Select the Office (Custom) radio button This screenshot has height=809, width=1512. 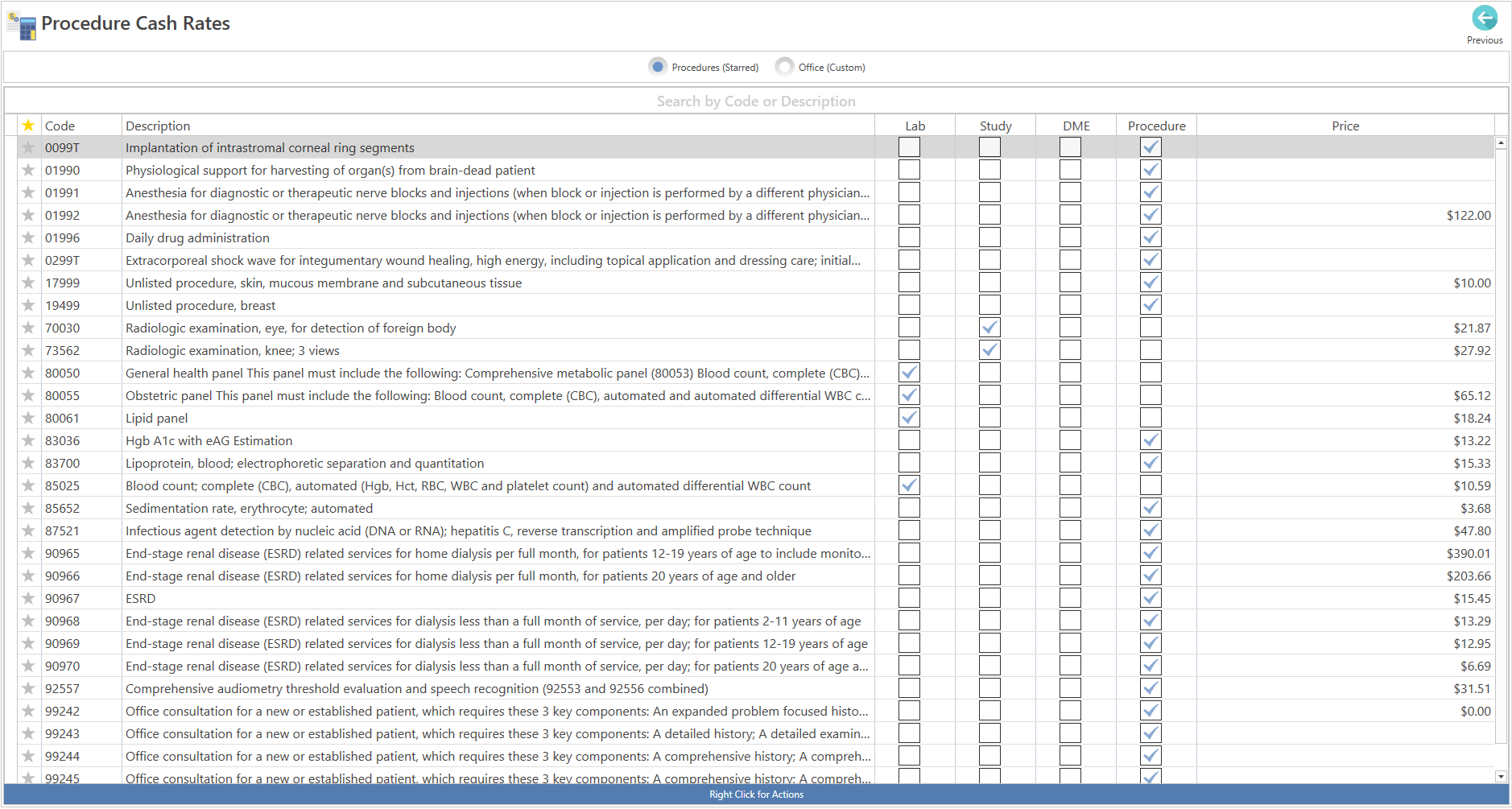click(784, 67)
